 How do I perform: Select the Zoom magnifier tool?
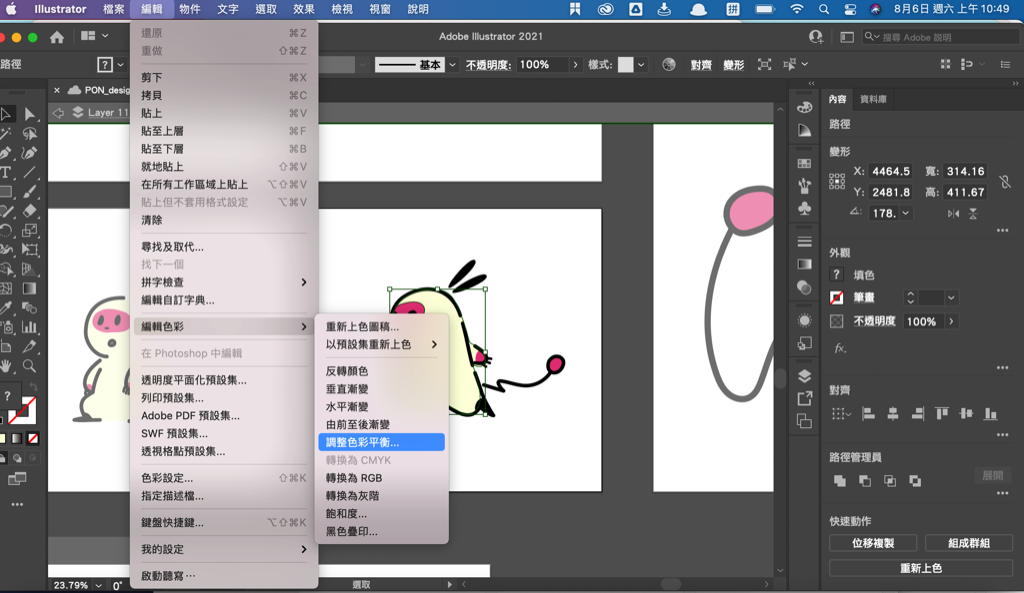(29, 366)
